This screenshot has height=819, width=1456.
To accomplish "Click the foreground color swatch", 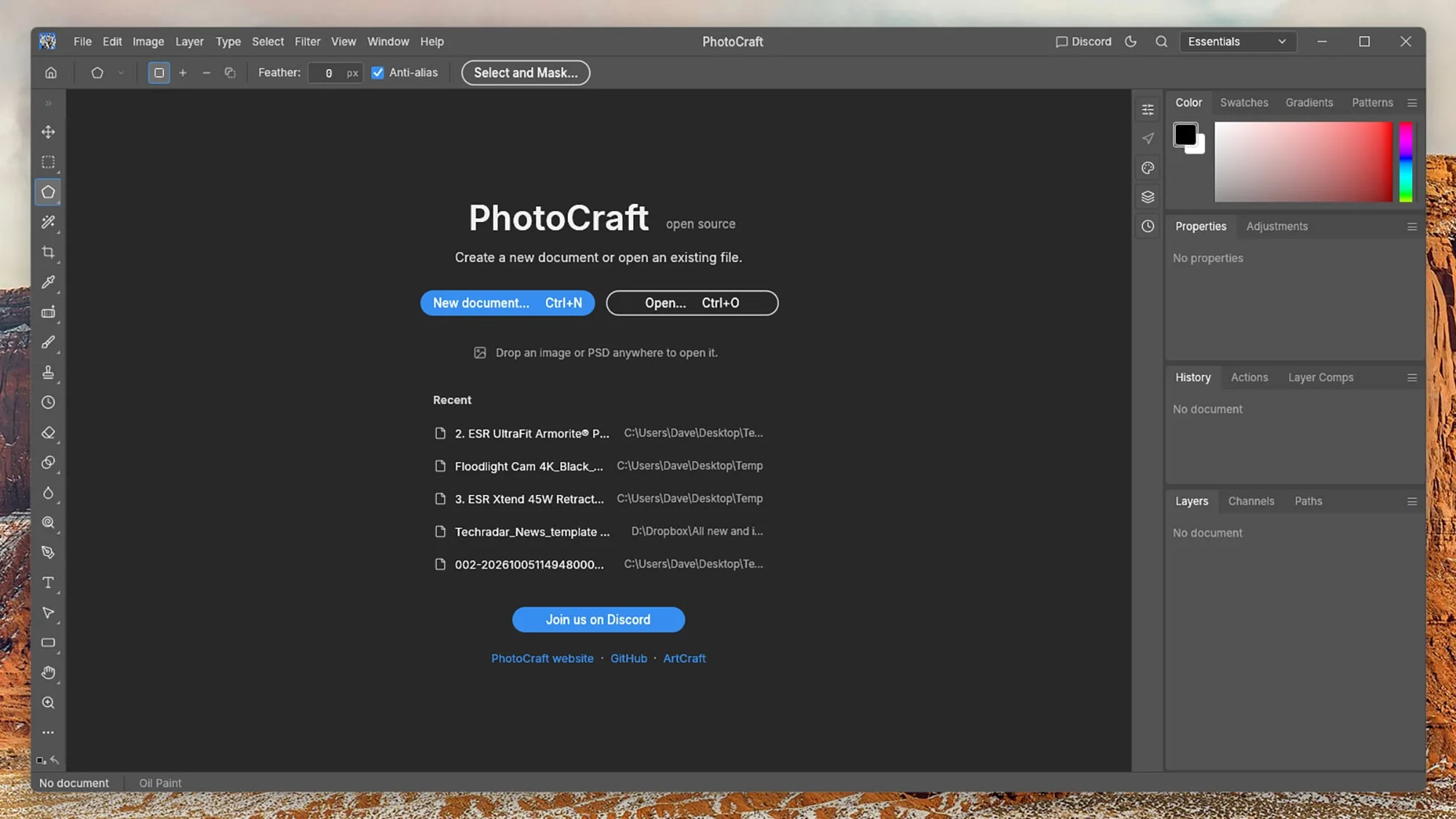I will (x=1185, y=135).
